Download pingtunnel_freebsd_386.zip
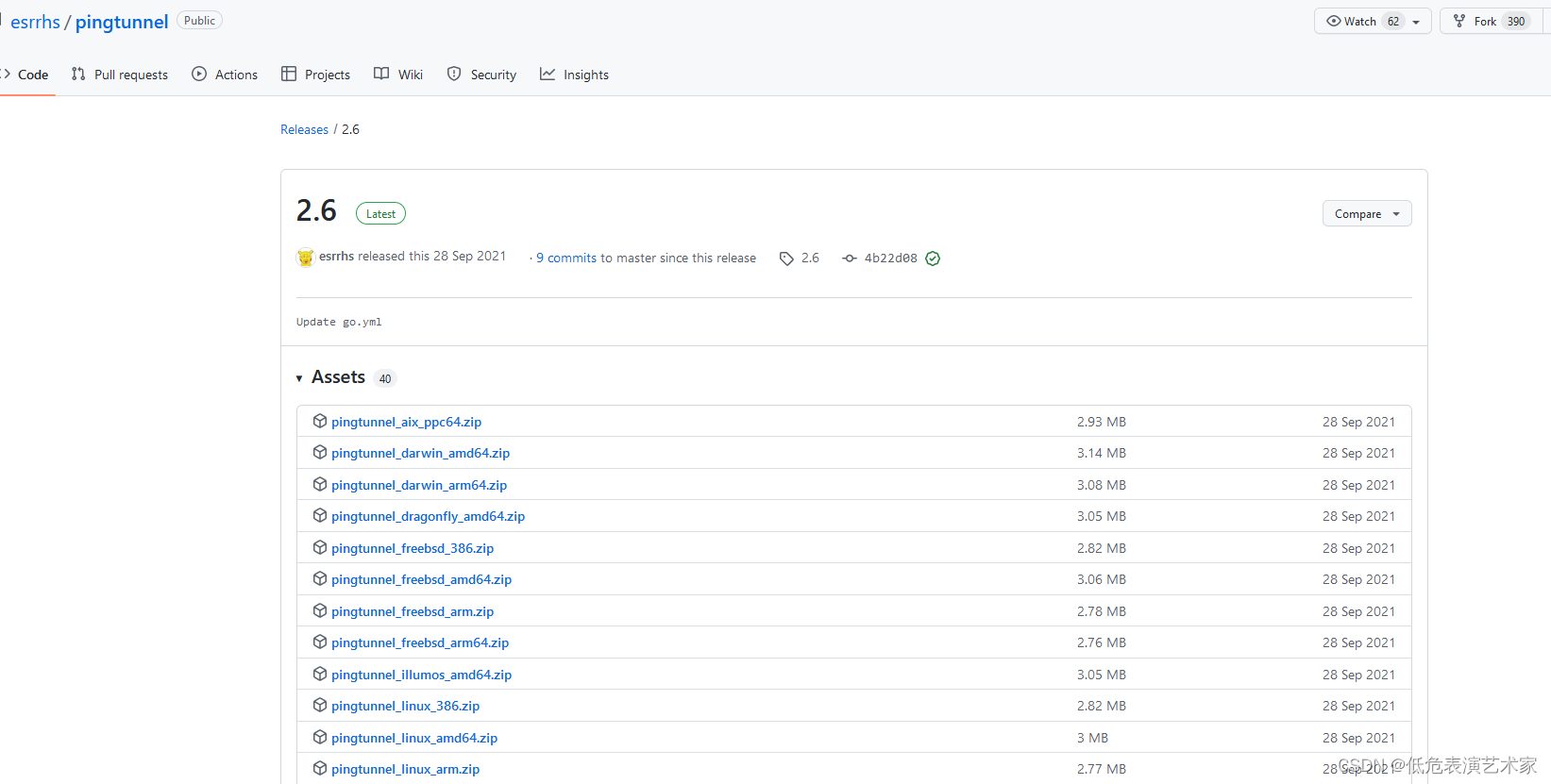This screenshot has height=784, width=1551. [413, 548]
